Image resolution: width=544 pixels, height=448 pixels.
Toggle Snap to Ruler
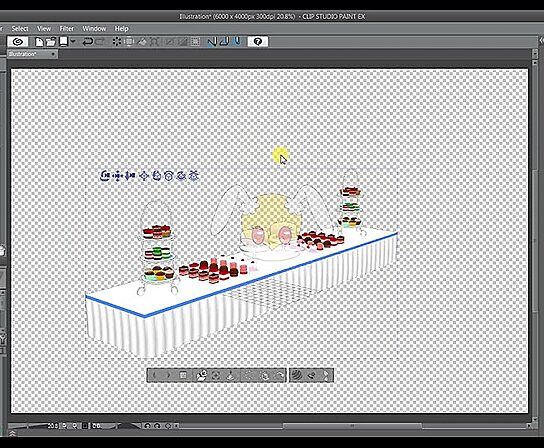pos(211,42)
